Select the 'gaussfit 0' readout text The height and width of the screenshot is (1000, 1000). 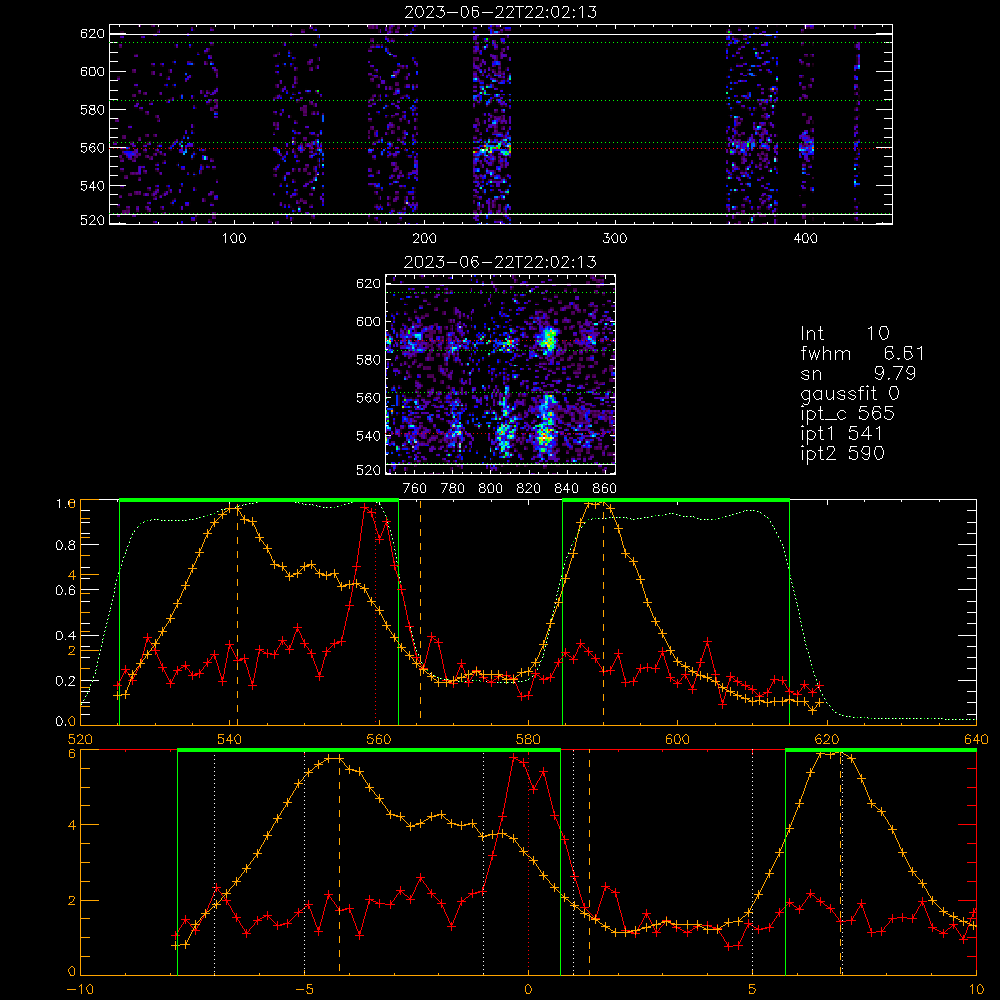(850, 393)
